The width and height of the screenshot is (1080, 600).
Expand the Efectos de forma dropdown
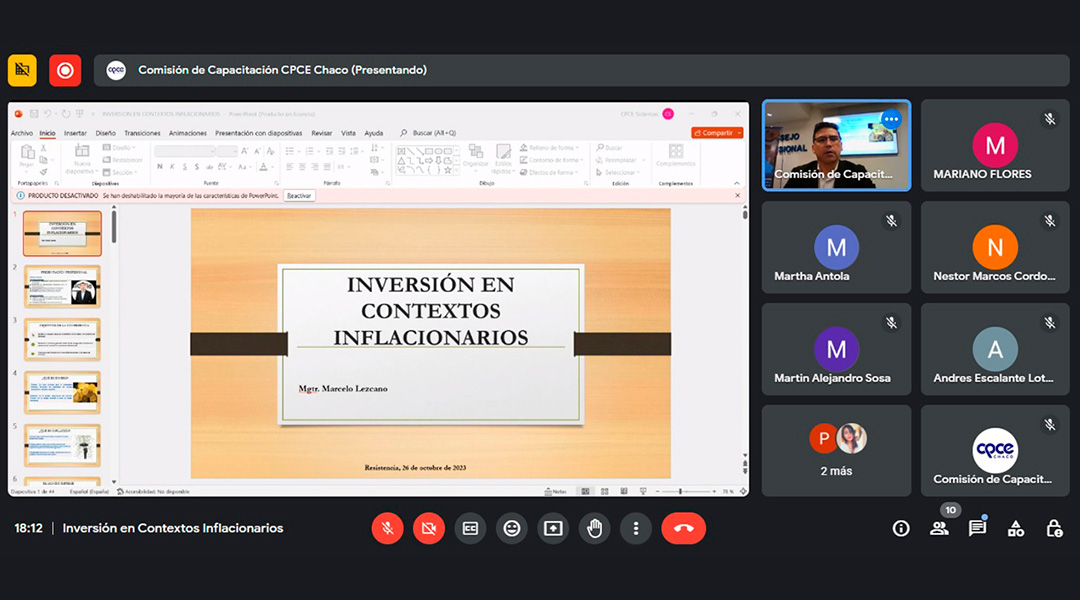pos(550,172)
